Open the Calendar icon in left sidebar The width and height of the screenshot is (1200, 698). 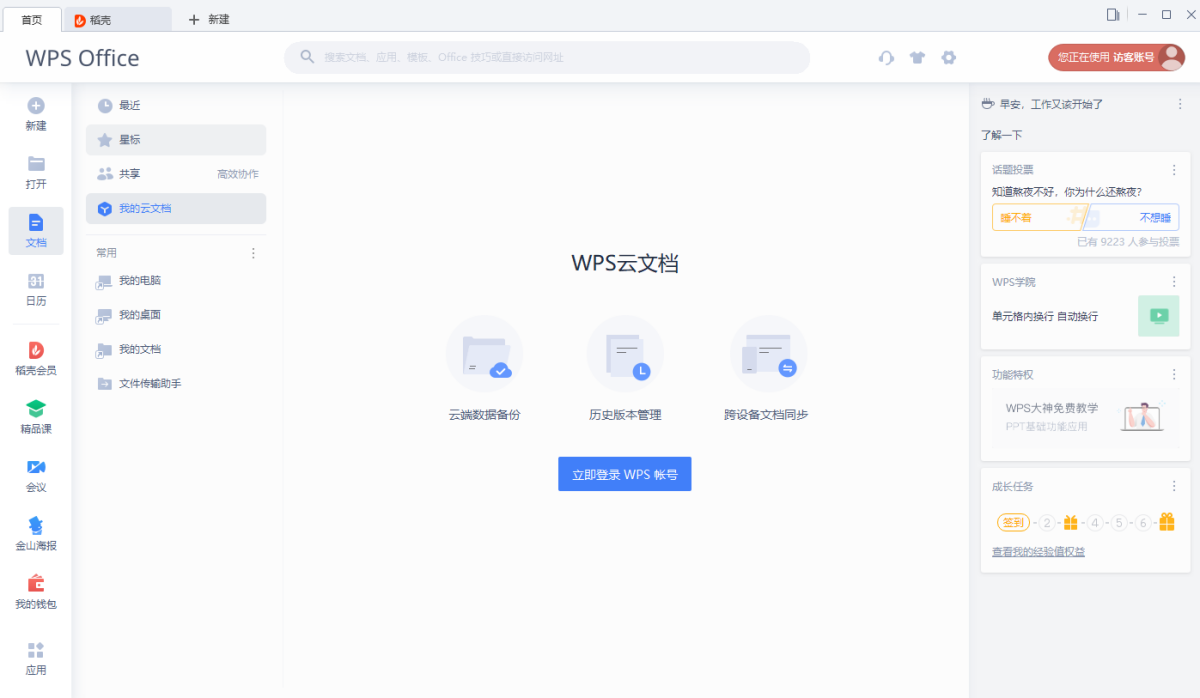[36, 282]
